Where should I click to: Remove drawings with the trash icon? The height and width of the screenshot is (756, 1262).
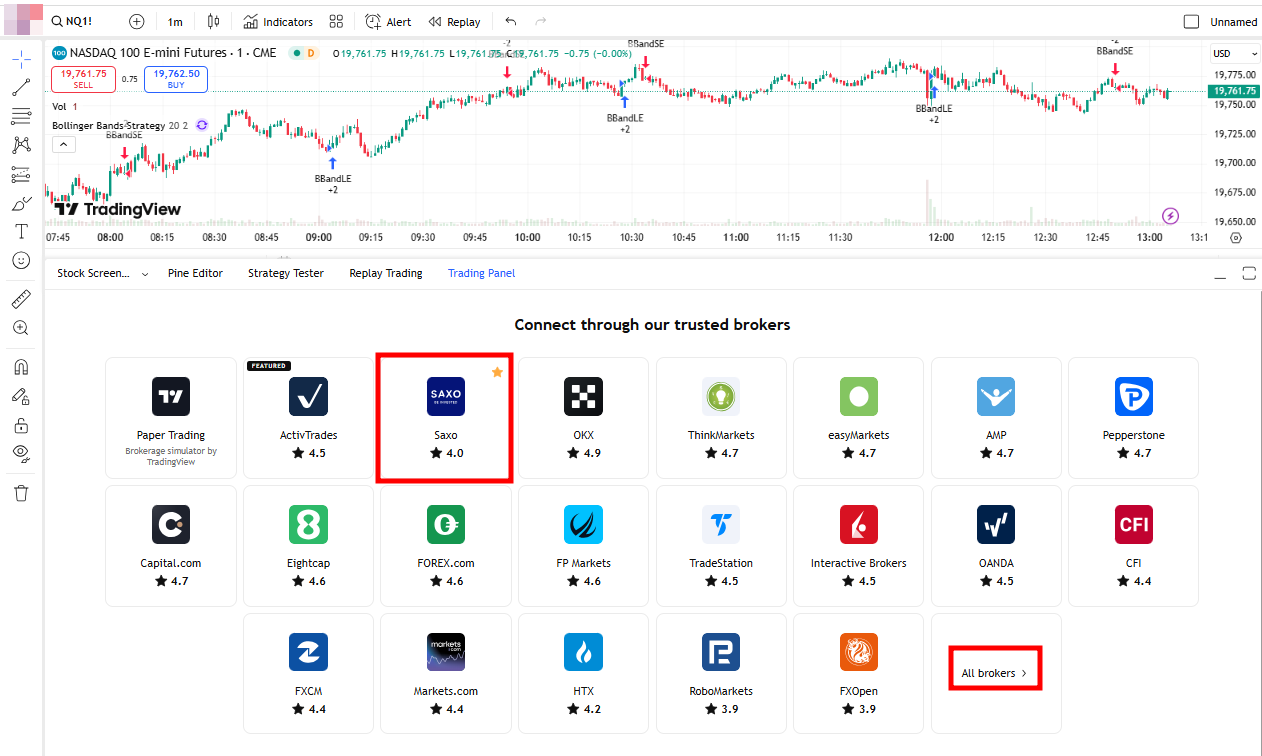tap(21, 492)
